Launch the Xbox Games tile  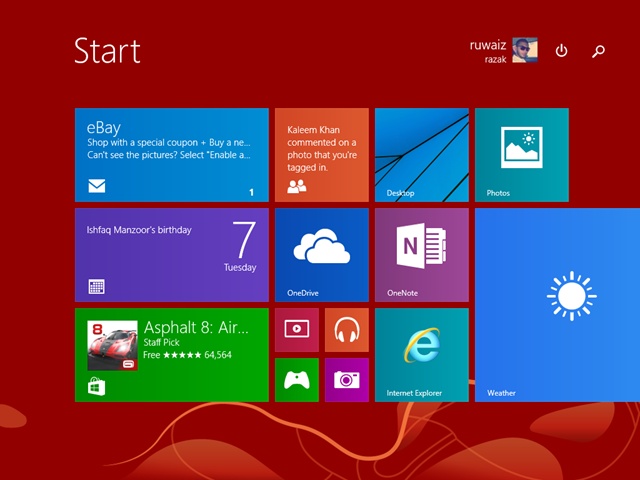pyautogui.click(x=296, y=379)
